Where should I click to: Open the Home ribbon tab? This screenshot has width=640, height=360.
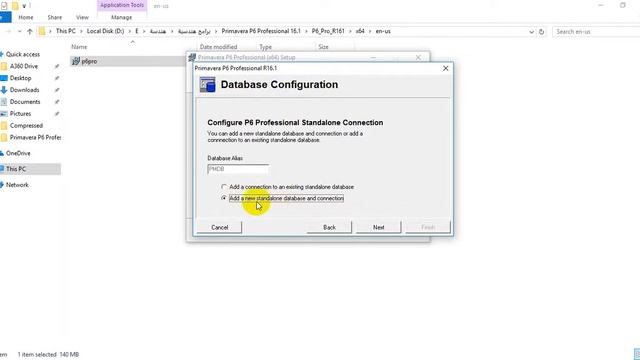point(26,18)
